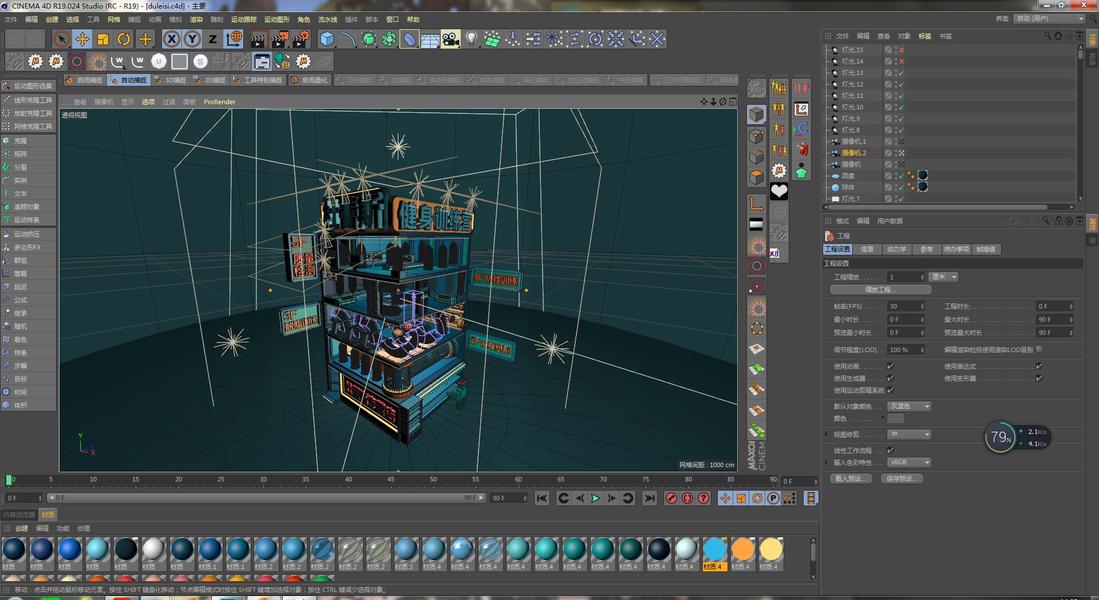
Task: Click the 载入预设 button
Action: pos(850,478)
